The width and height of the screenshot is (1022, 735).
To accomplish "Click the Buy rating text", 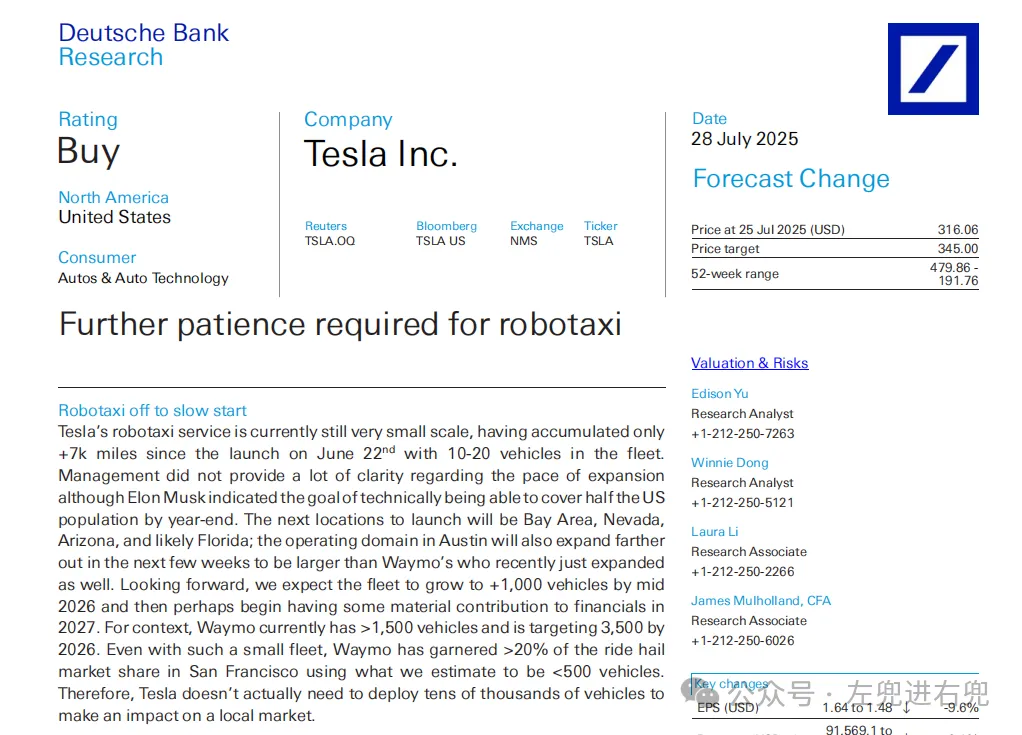I will [x=89, y=151].
